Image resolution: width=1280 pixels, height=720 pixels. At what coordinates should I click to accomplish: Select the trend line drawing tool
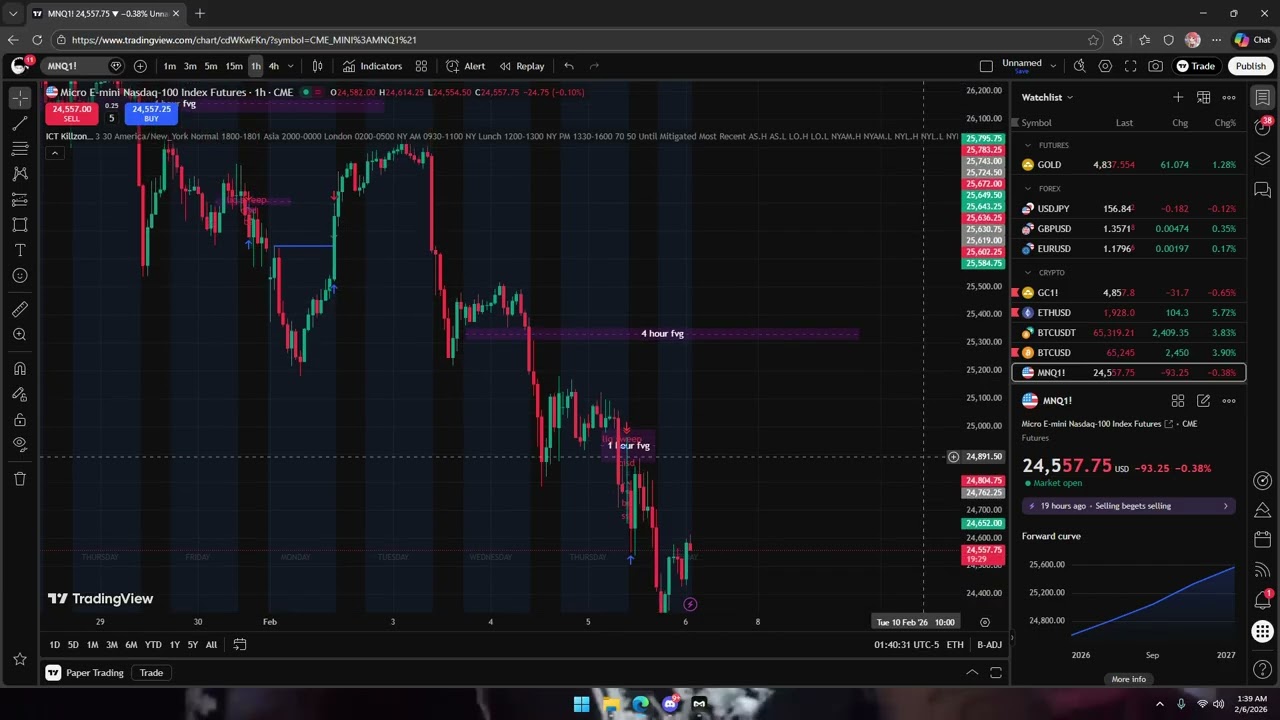(20, 123)
